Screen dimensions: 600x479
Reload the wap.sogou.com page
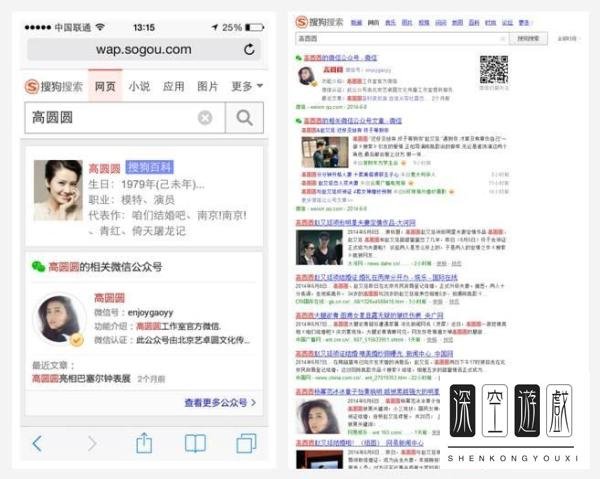coord(249,49)
